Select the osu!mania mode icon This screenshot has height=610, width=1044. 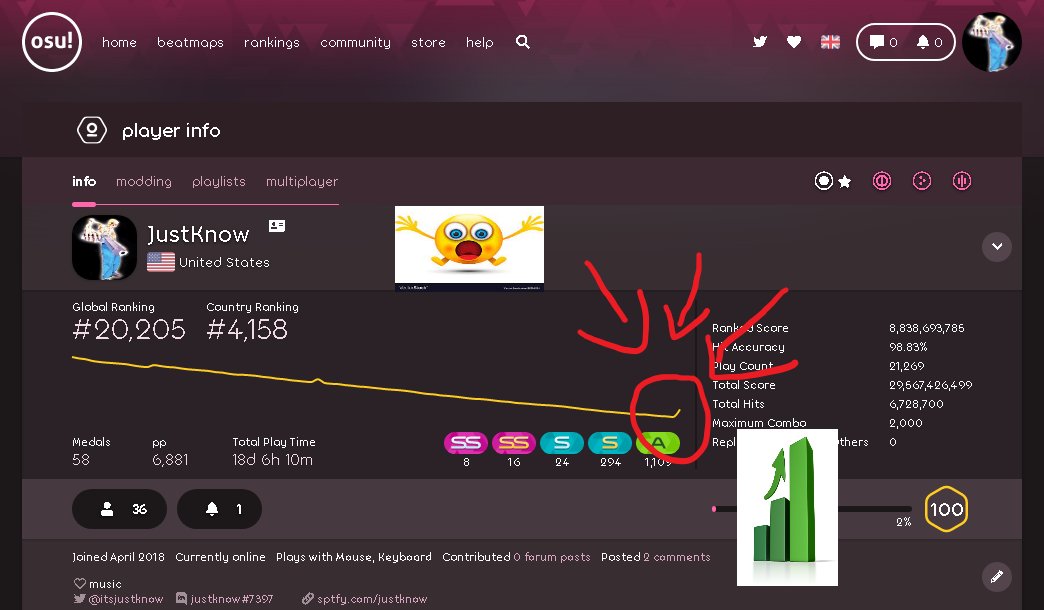[961, 181]
